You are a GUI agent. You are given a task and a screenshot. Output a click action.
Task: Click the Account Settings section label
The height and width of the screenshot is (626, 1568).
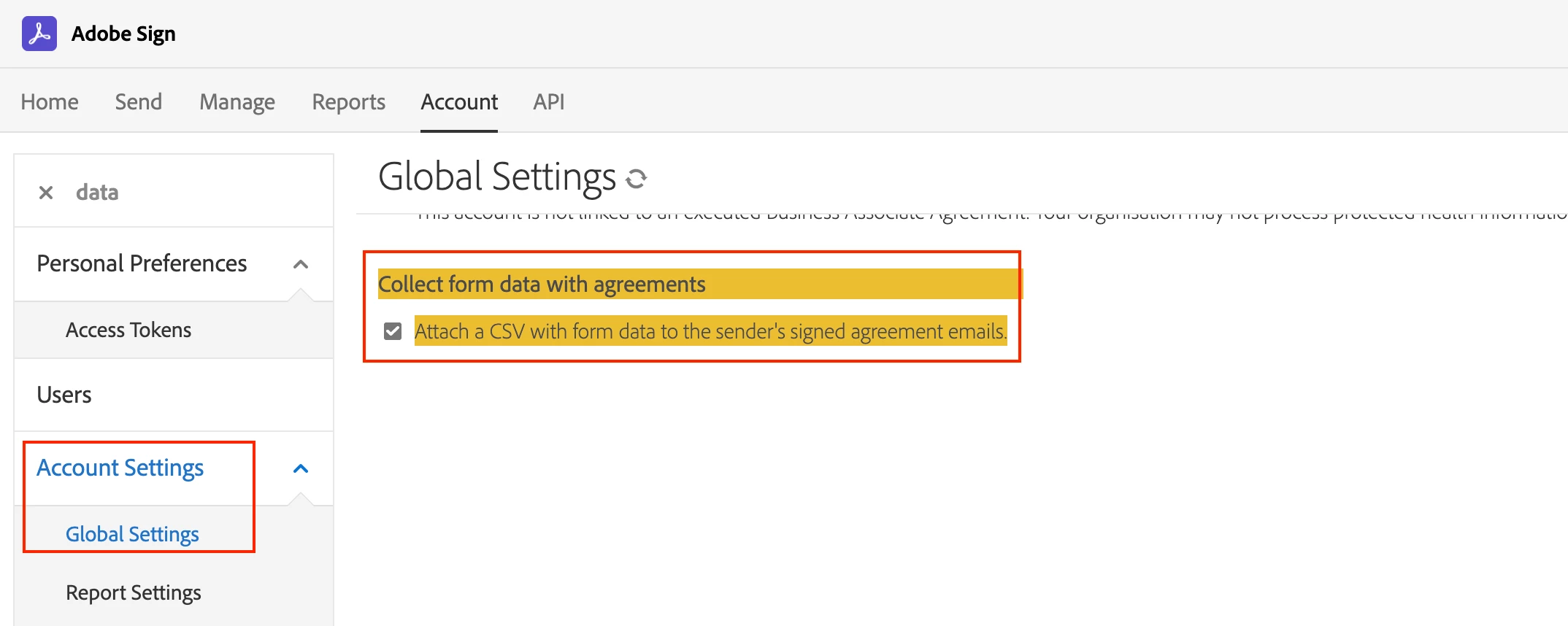point(120,468)
